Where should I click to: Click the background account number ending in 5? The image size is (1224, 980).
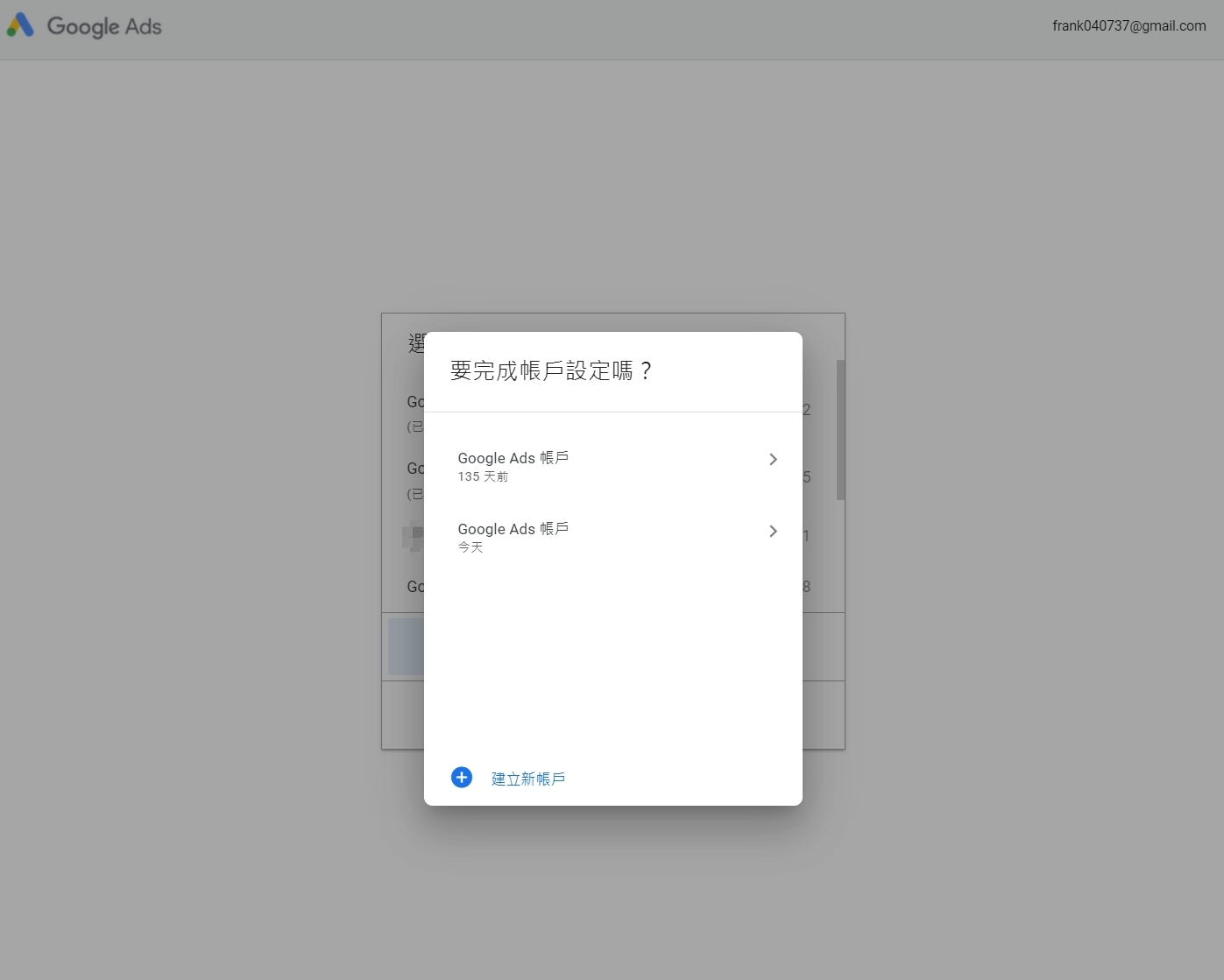coord(807,477)
